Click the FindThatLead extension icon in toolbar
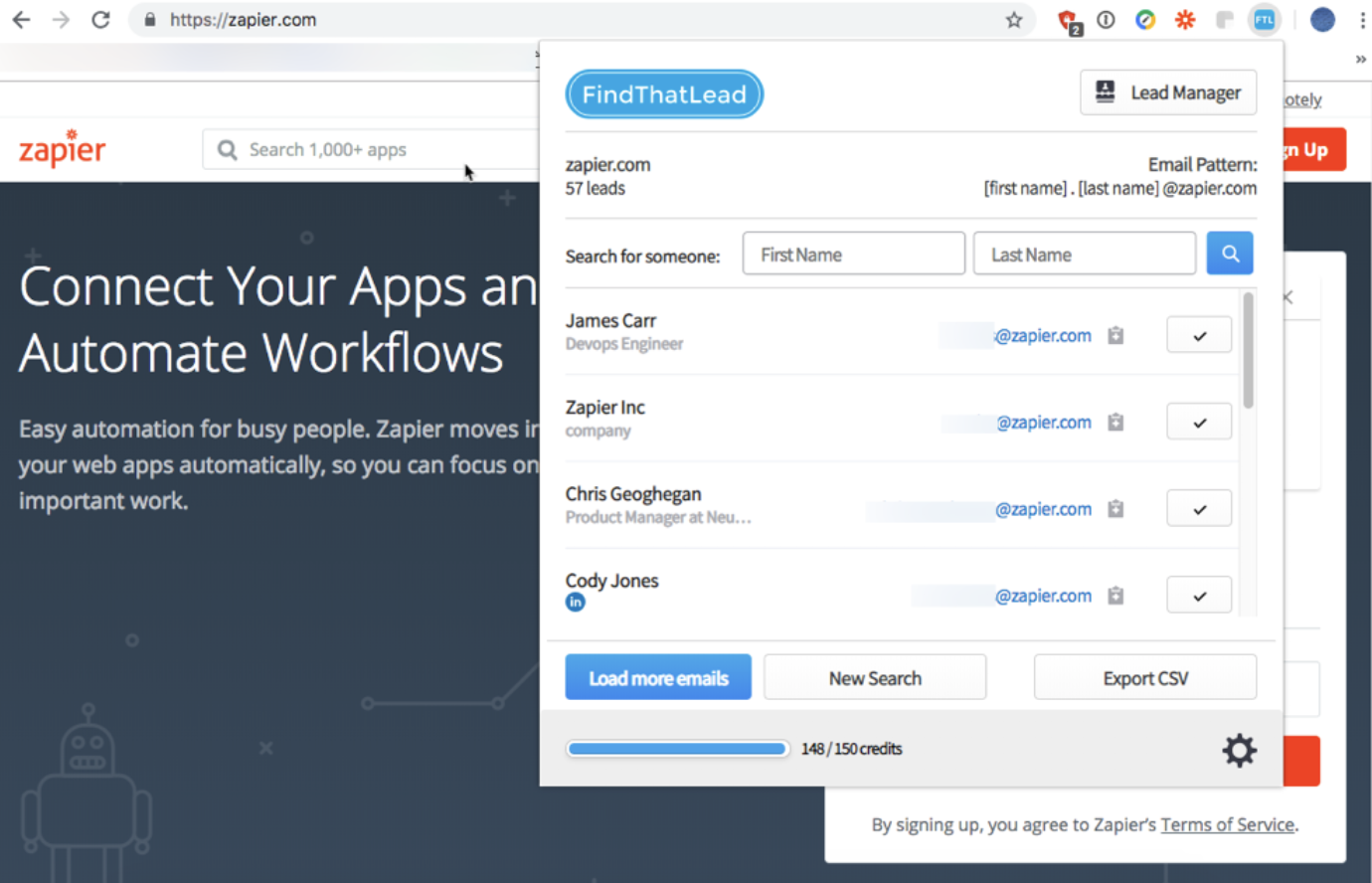Image resolution: width=1372 pixels, height=883 pixels. (1264, 20)
